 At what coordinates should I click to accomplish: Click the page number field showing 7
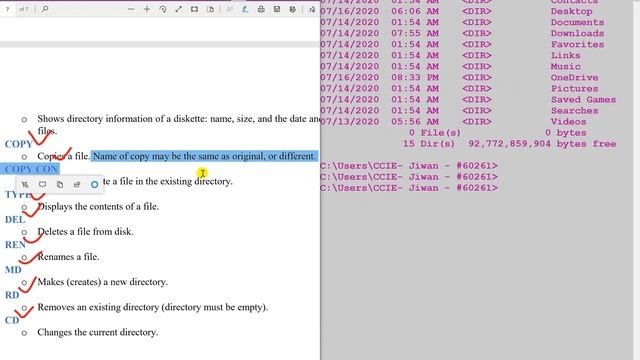click(7, 9)
